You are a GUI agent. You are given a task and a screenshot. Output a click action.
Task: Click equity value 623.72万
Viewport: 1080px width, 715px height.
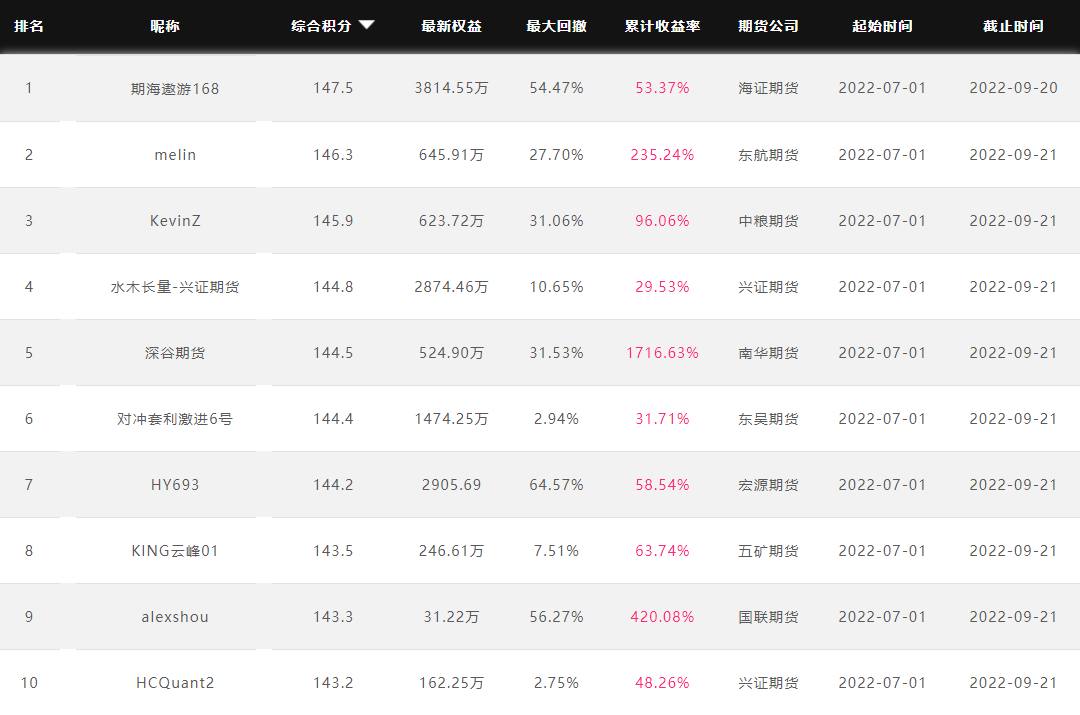(452, 221)
